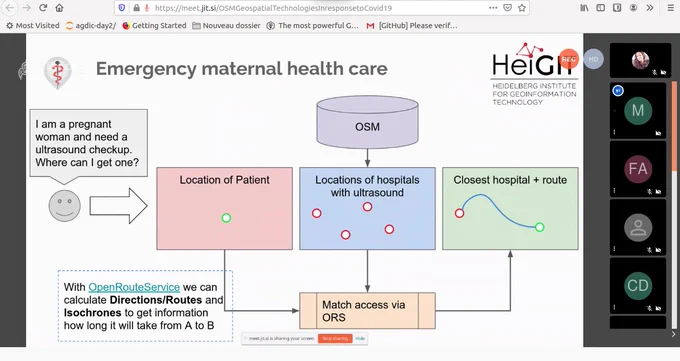
Task: Select the FA participant thumbnail
Action: pos(638,169)
